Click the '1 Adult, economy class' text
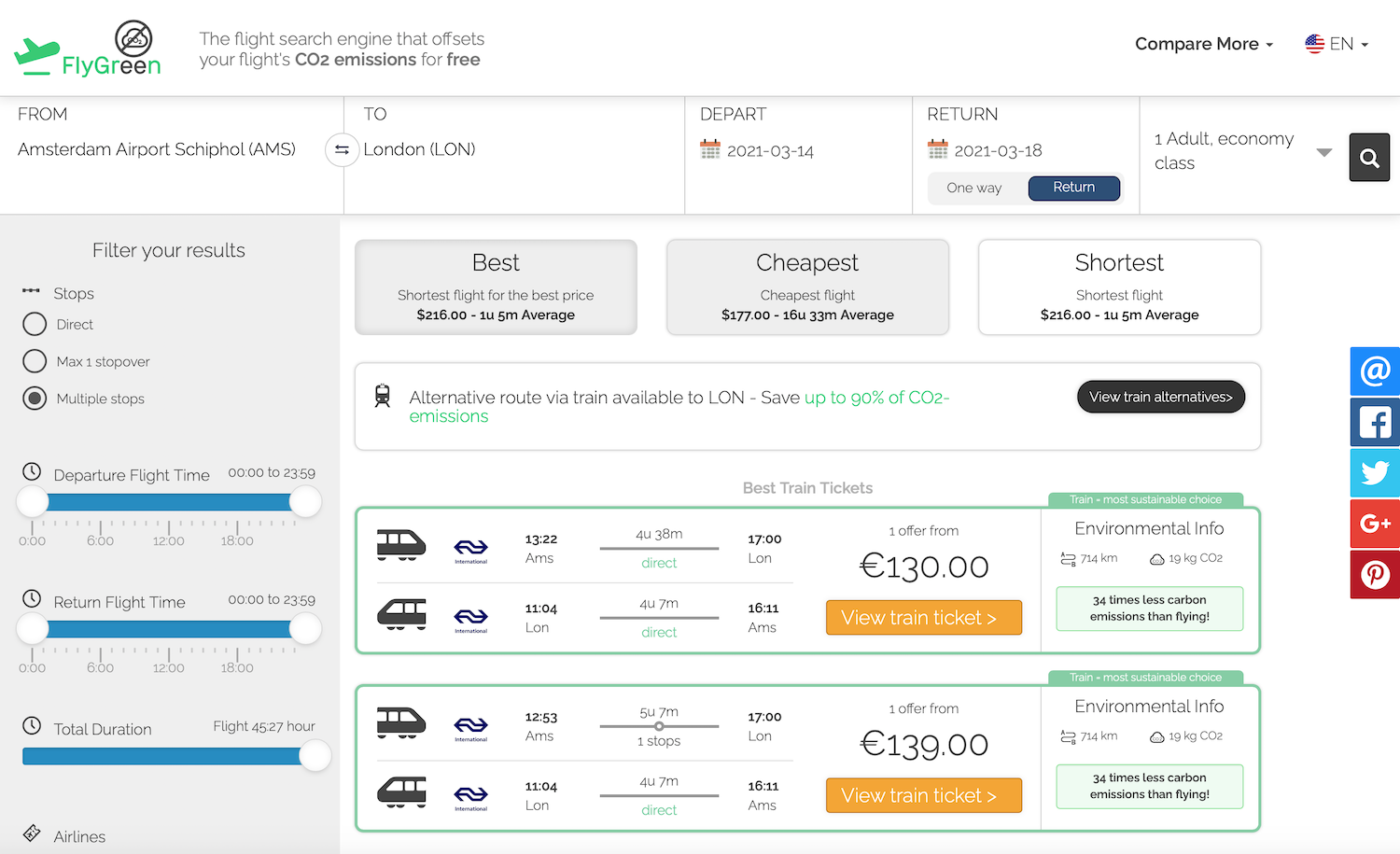 tap(1224, 150)
